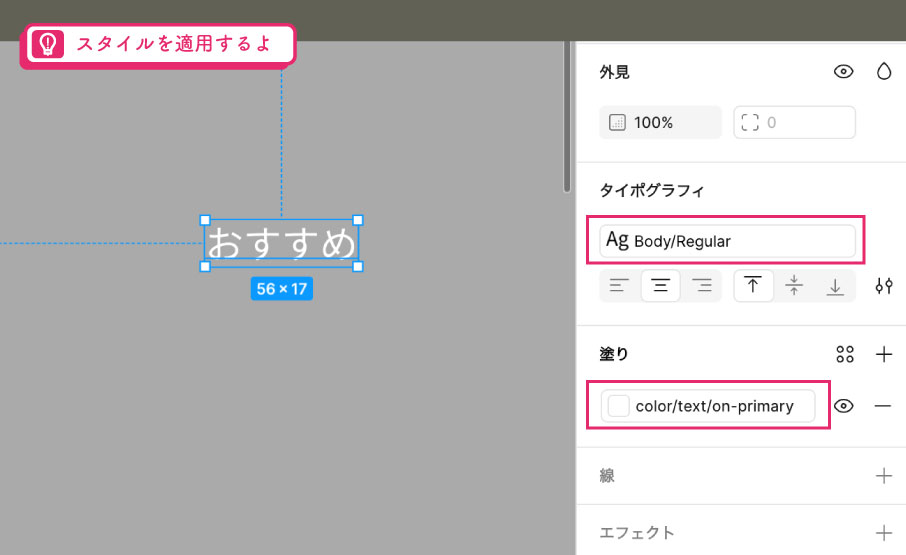Align text right
Screen dimensions: 906x555
[x=701, y=285]
